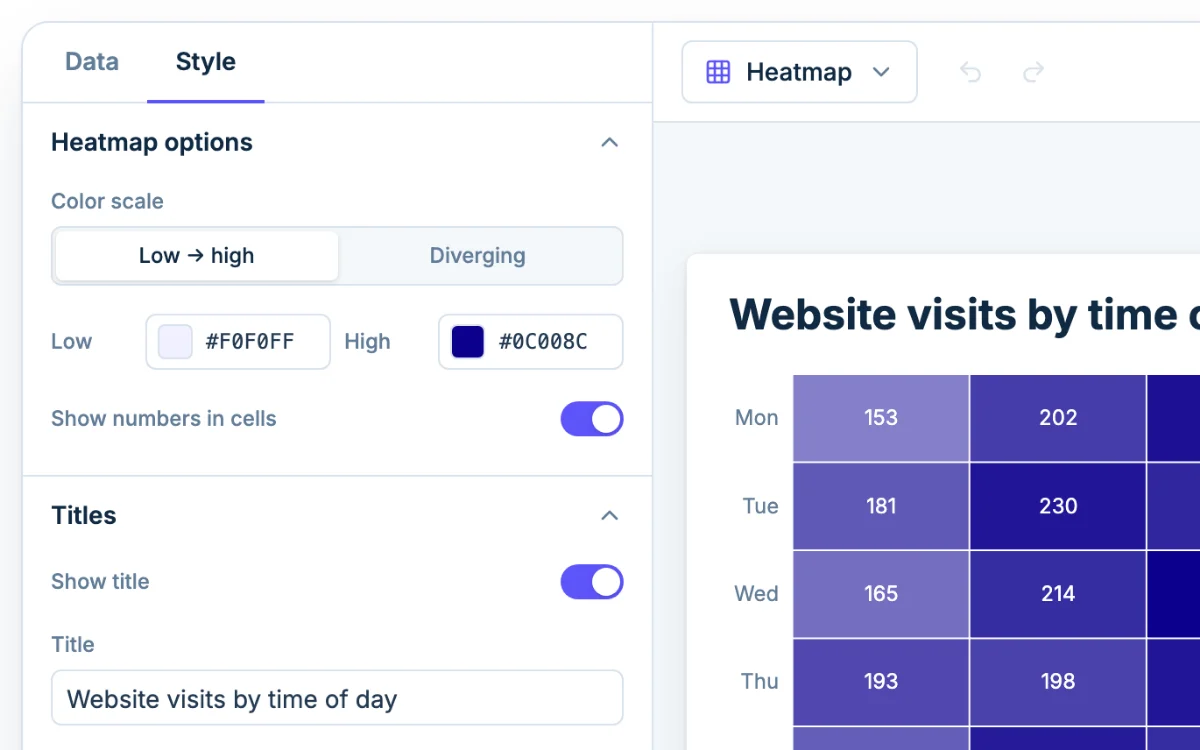Image resolution: width=1200 pixels, height=750 pixels.
Task: Click the Wed row label
Action: pyautogui.click(x=756, y=594)
